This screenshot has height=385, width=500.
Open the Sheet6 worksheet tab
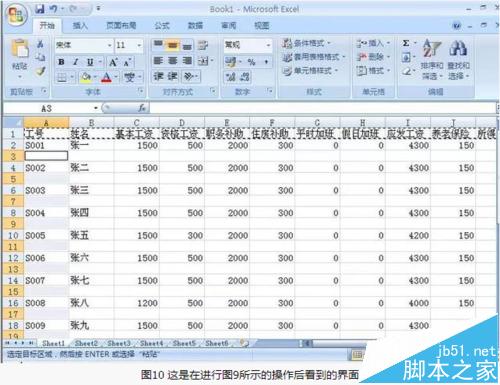point(217,343)
